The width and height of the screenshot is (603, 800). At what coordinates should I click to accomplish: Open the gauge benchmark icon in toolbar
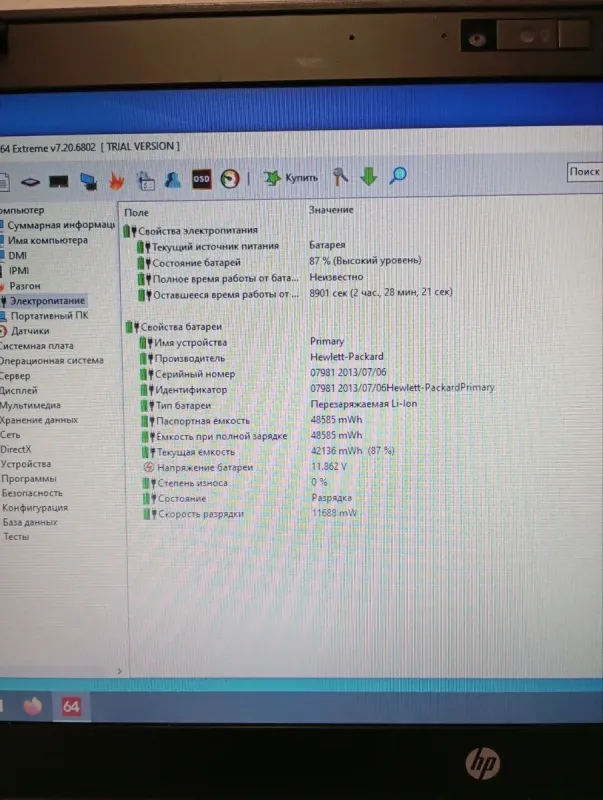point(232,178)
